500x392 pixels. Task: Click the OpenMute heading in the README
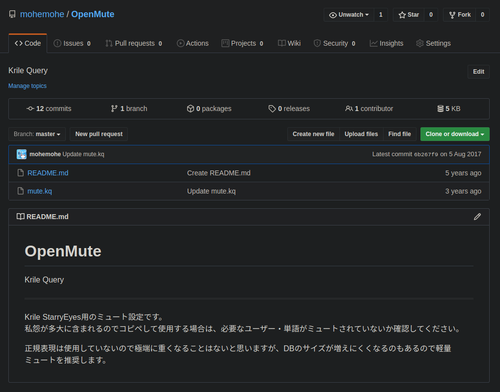coord(63,251)
